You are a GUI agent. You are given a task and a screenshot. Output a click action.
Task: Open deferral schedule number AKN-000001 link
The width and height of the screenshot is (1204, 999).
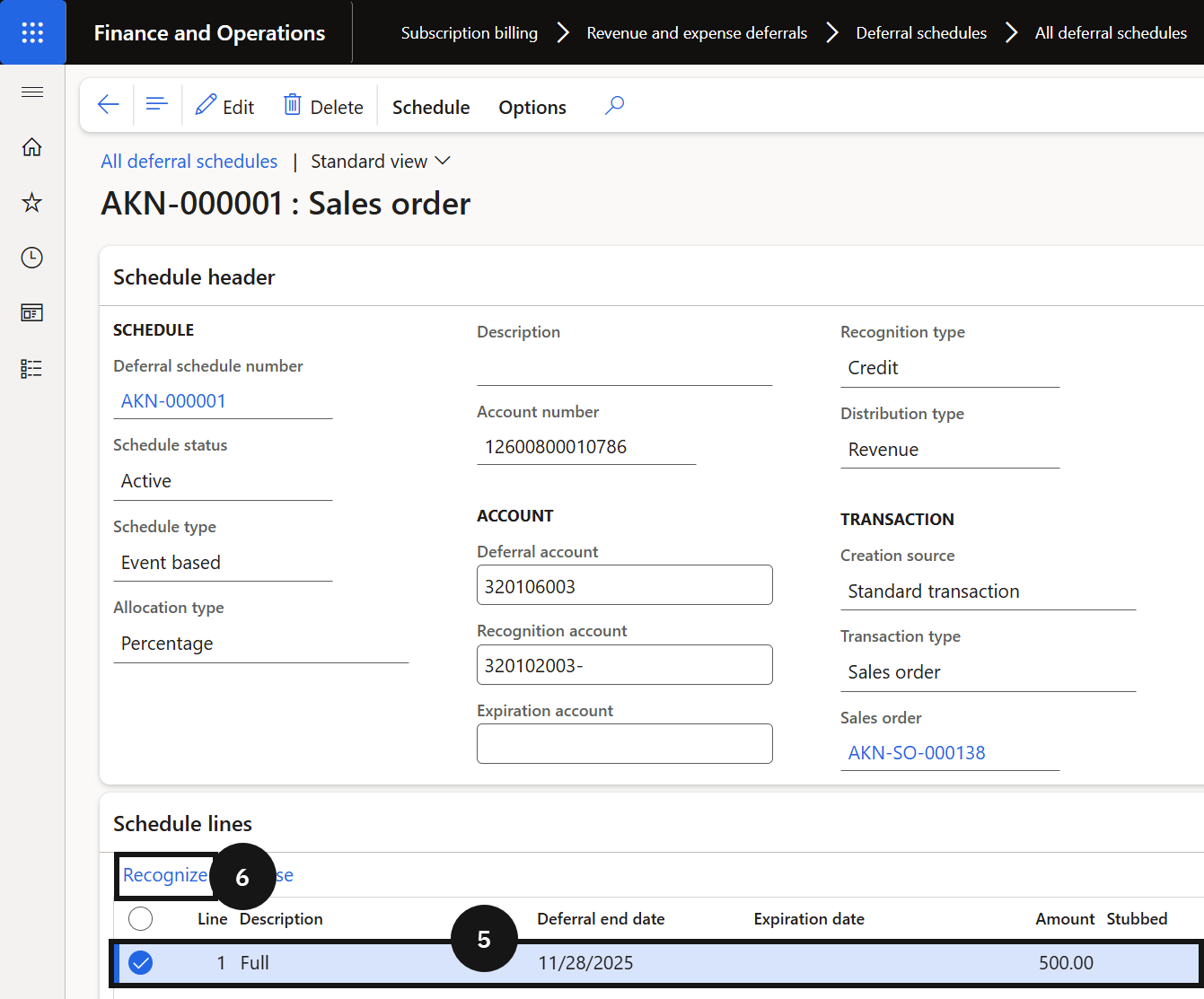tap(173, 401)
